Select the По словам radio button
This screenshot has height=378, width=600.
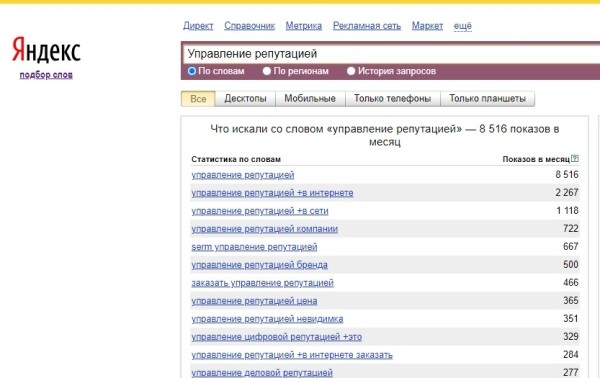click(192, 71)
